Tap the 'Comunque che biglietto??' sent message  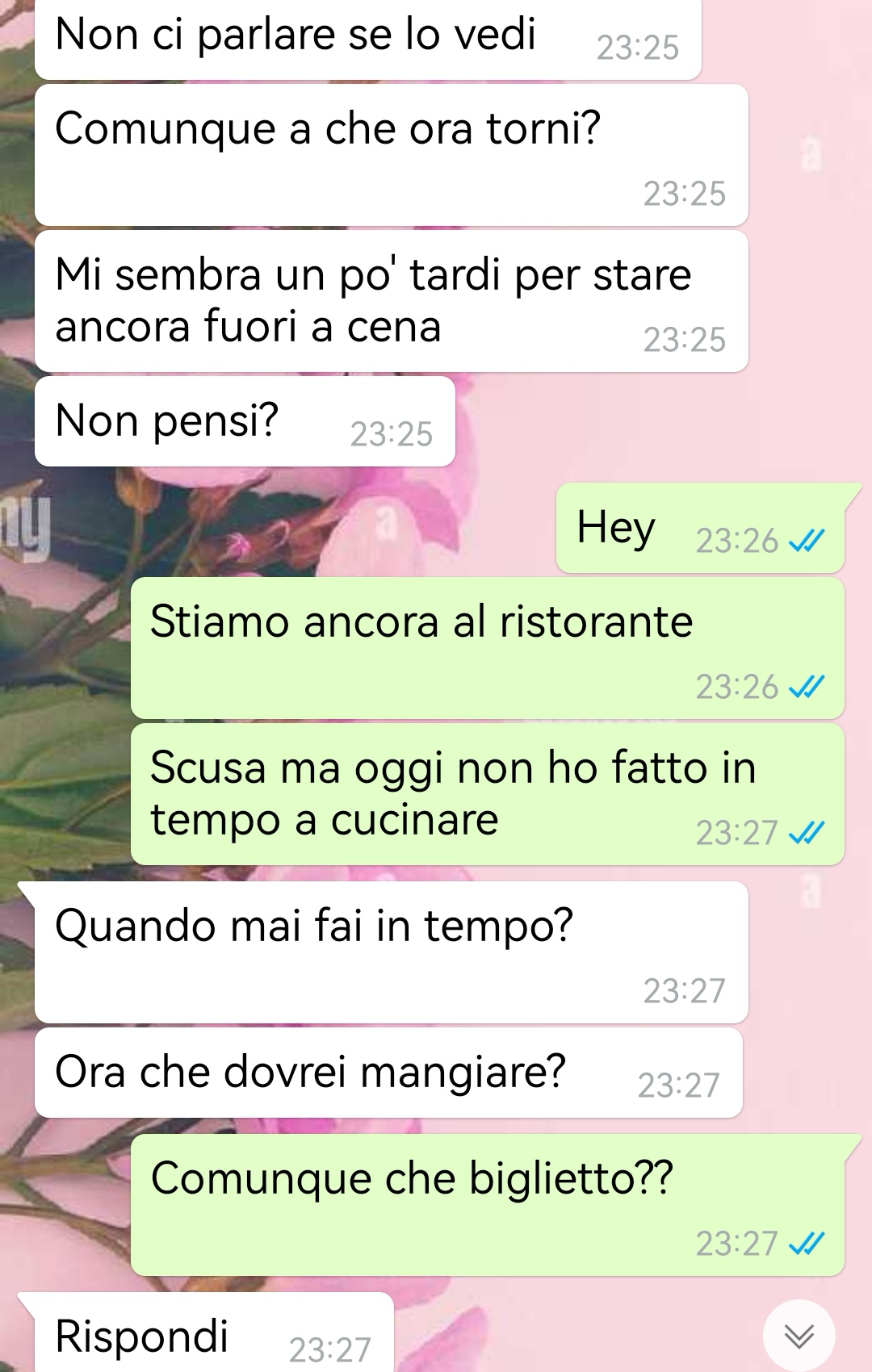pos(488,1205)
